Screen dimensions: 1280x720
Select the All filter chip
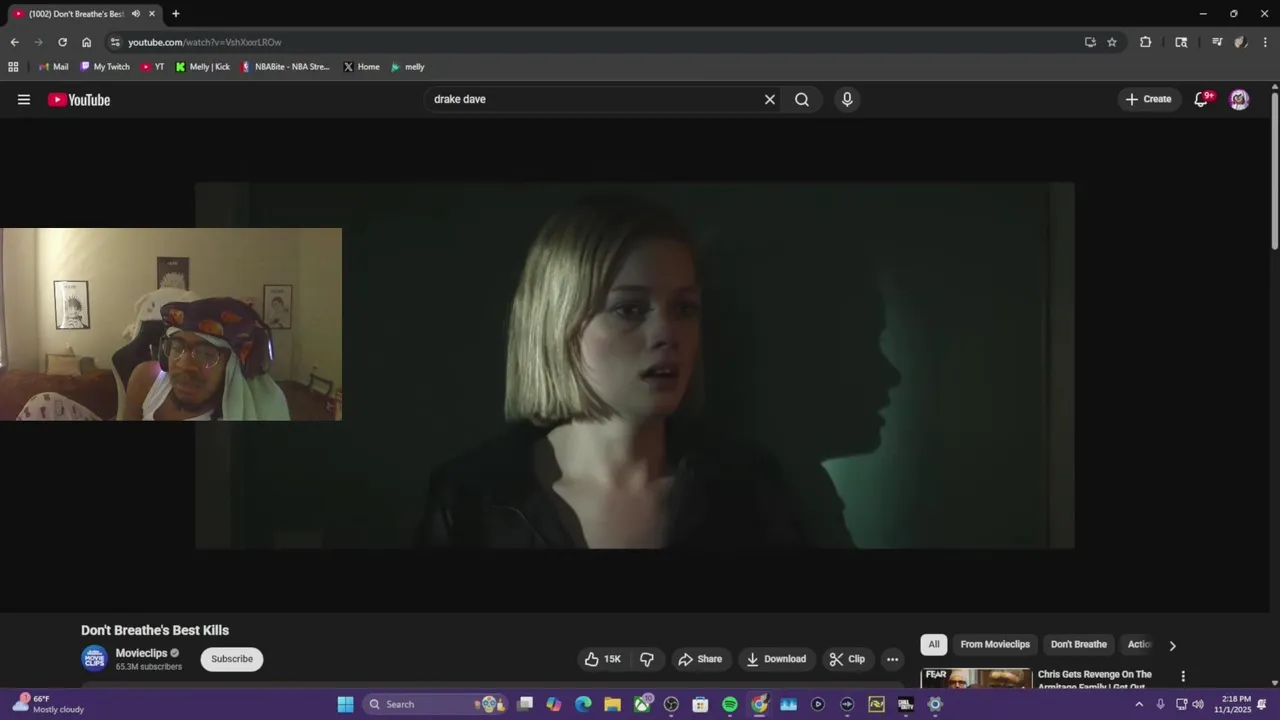point(934,645)
